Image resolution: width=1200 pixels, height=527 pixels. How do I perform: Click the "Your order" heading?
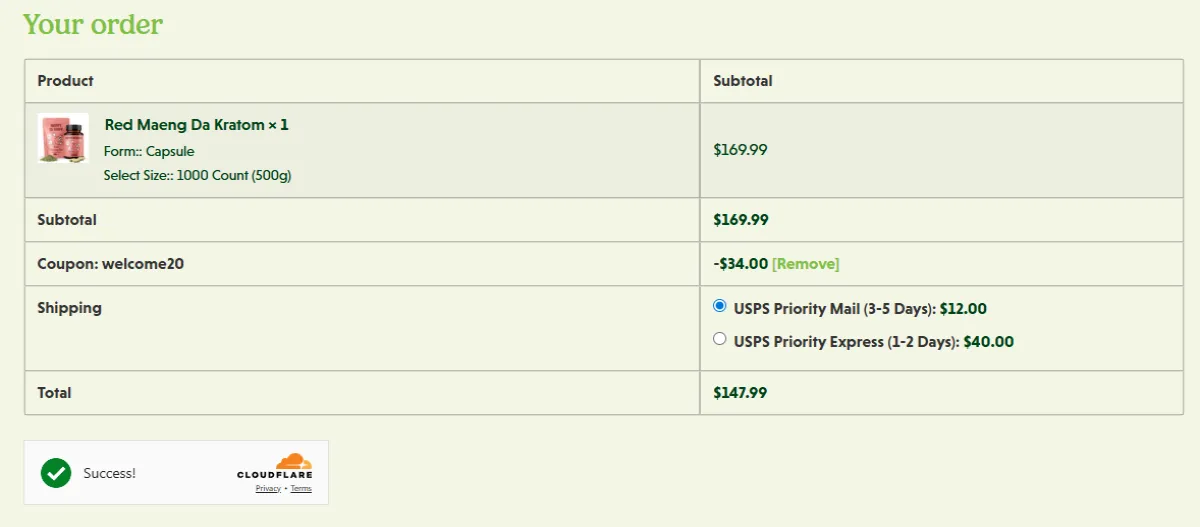pyautogui.click(x=93, y=24)
